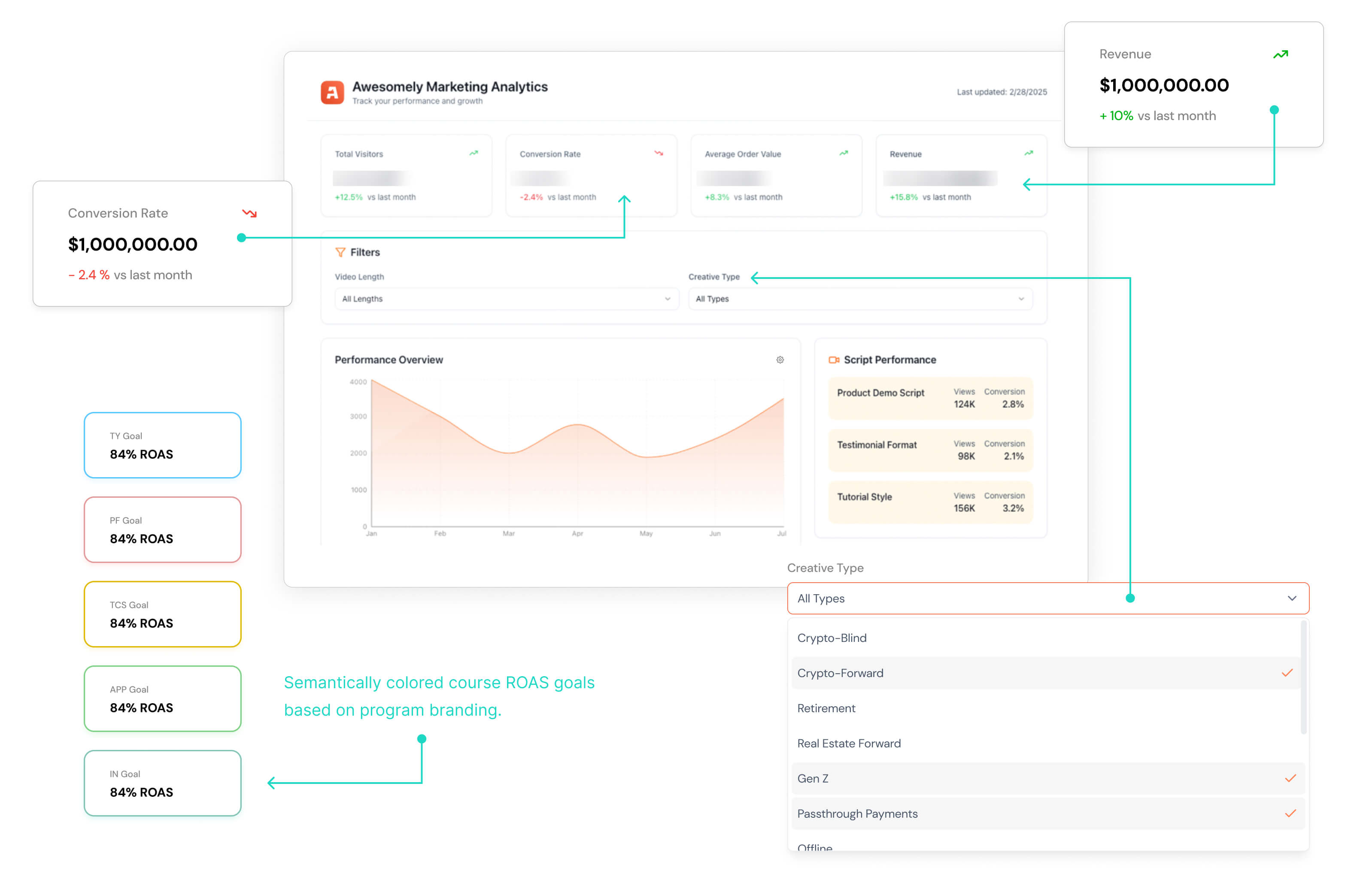Viewport: 1372px width, 886px height.
Task: Click '+15.8%' revenue change value
Action: point(904,197)
